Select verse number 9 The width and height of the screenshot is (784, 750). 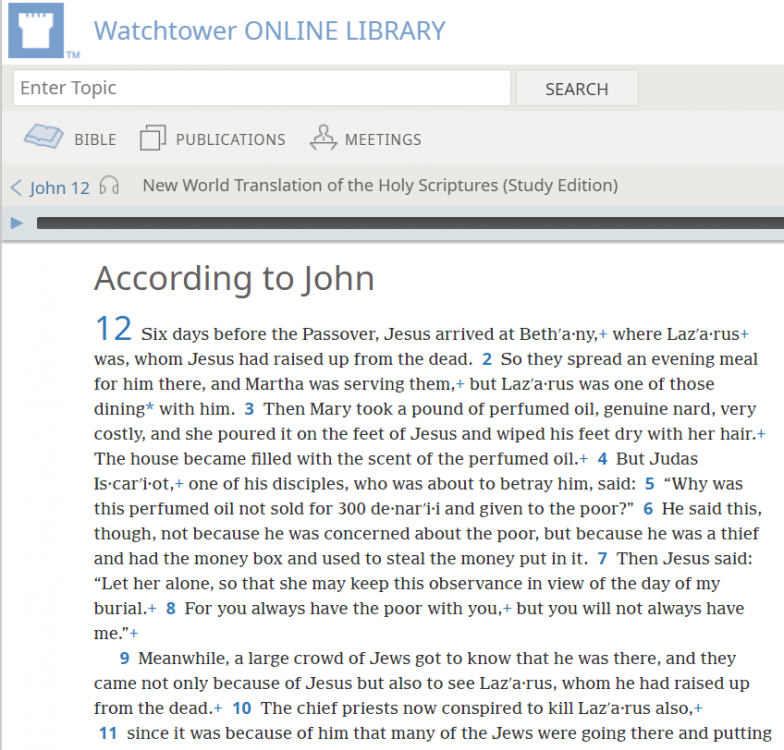124,658
